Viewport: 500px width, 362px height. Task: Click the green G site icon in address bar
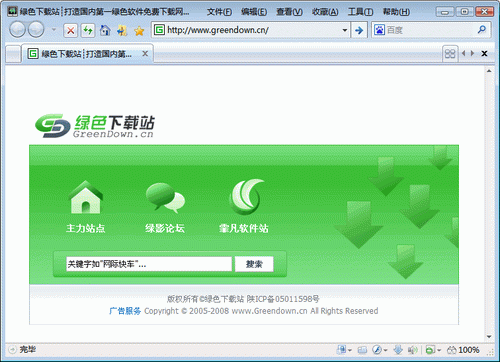(159, 30)
